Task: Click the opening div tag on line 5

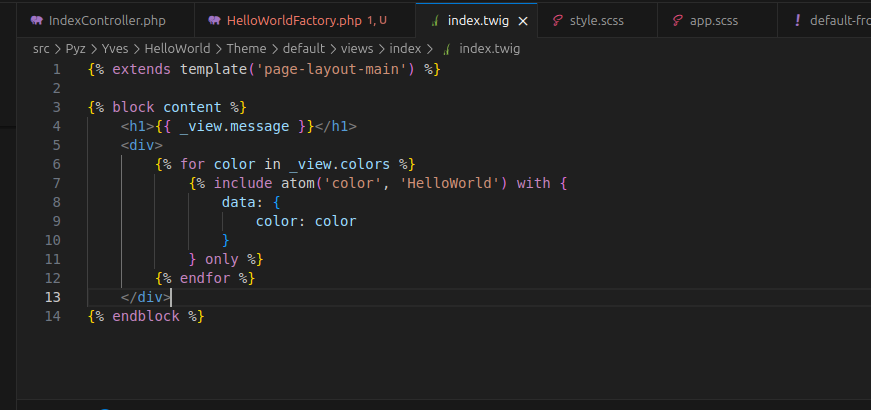Action: point(142,146)
